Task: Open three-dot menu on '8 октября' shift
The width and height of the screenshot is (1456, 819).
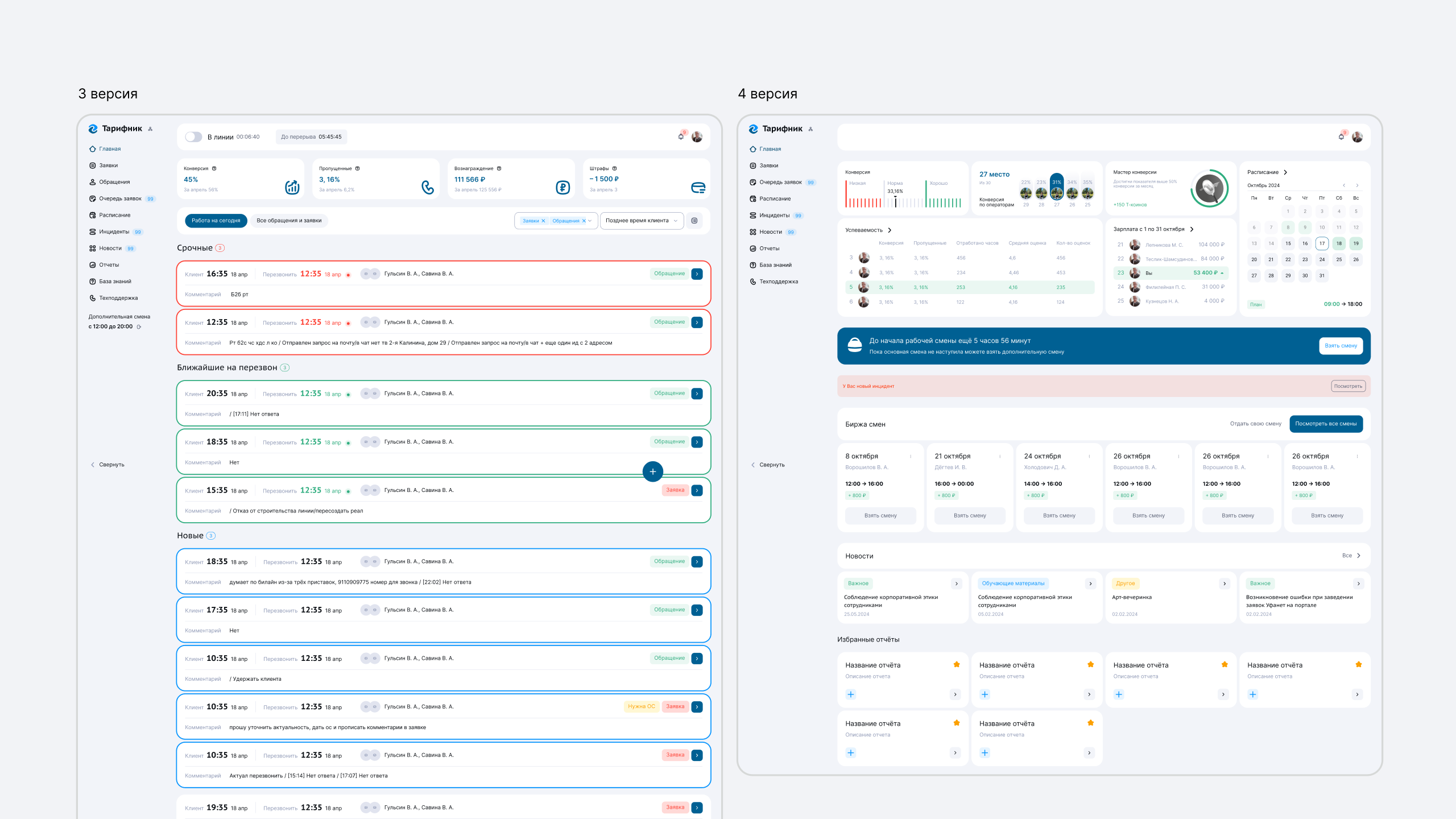Action: (x=911, y=456)
